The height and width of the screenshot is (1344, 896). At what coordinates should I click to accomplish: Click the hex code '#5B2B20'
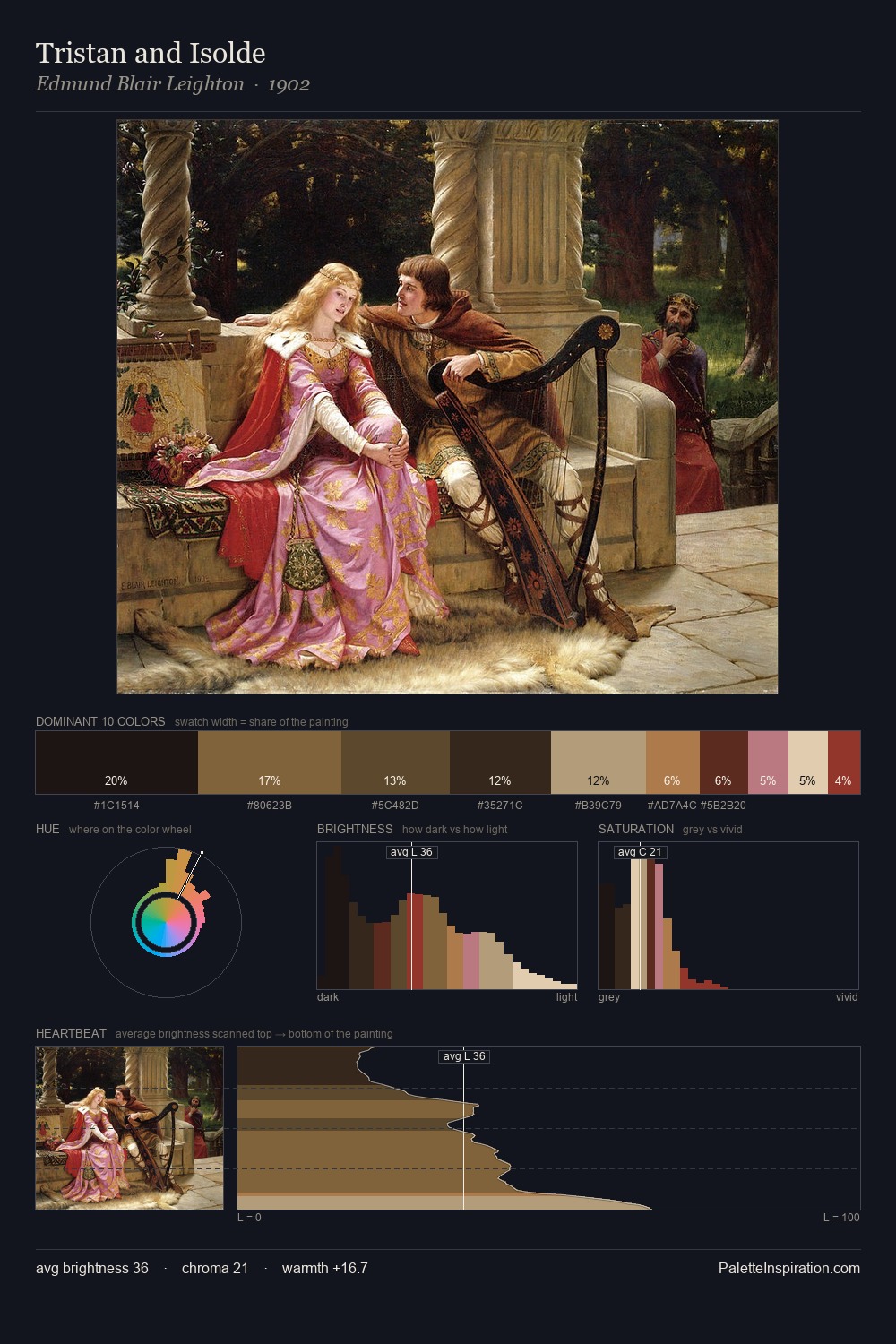[x=723, y=806]
